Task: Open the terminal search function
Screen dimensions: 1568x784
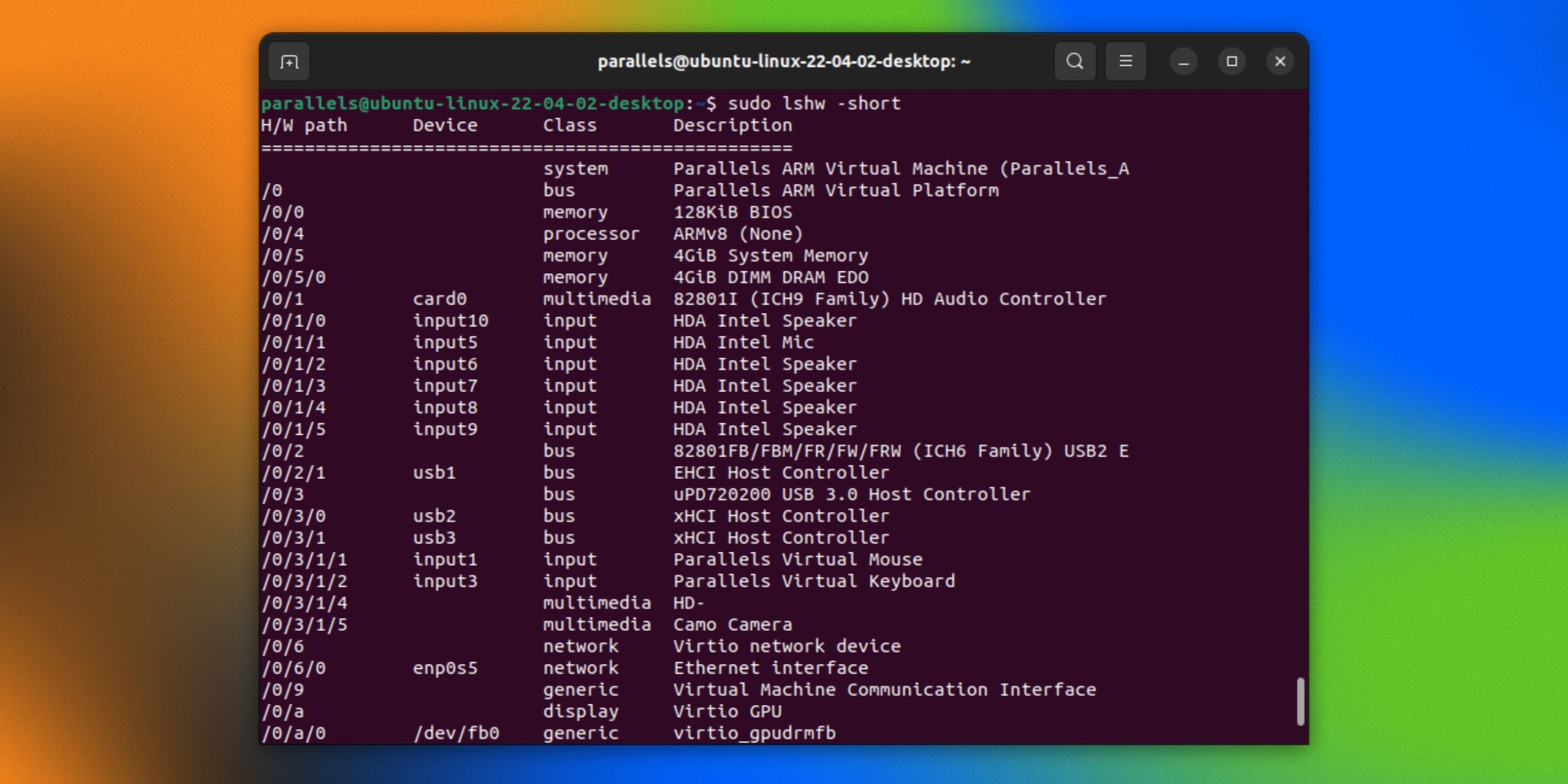Action: [x=1075, y=61]
